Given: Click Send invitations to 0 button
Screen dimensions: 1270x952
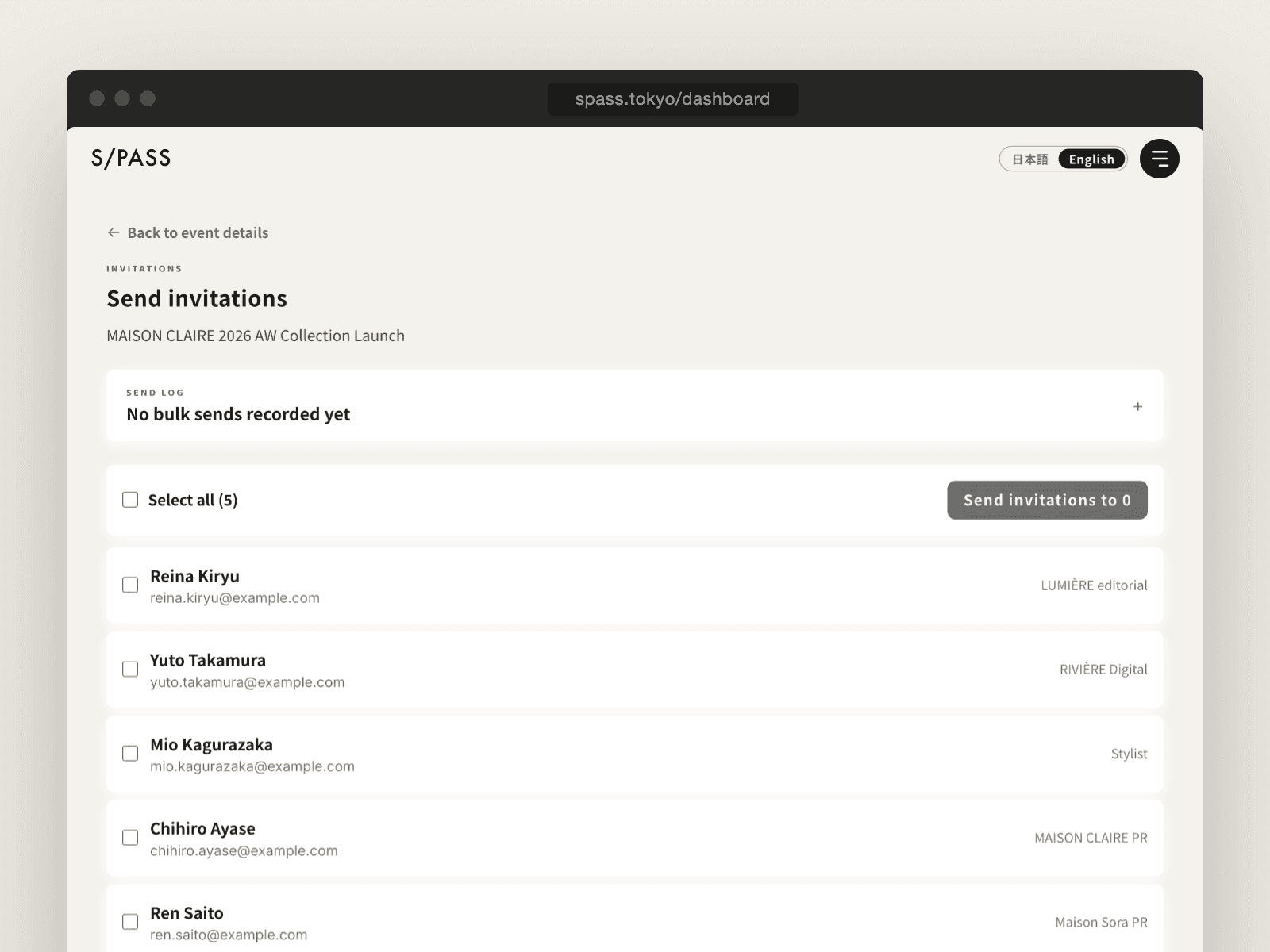Looking at the screenshot, I should (x=1047, y=500).
